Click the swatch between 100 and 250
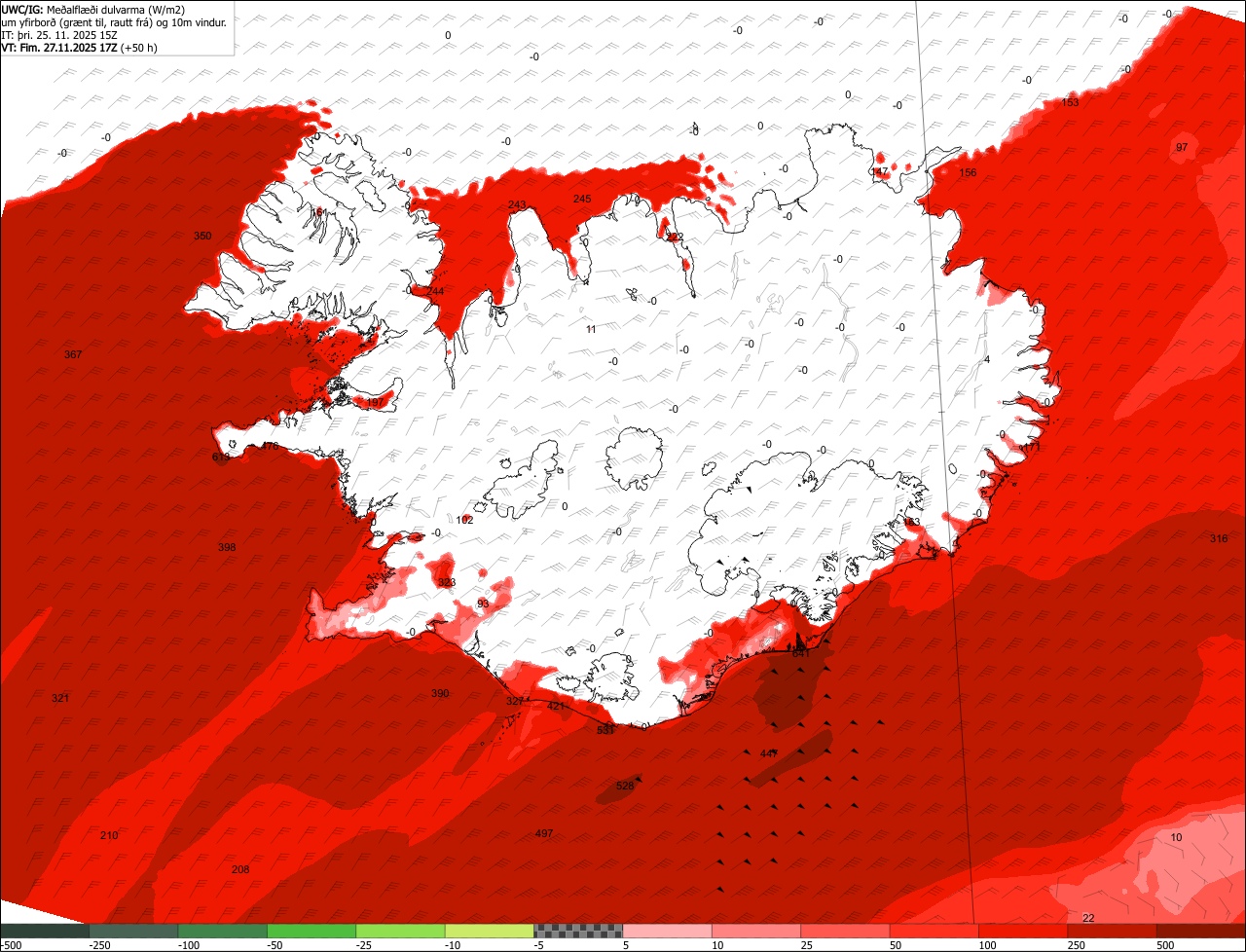Screen dimensions: 1246x952 (x=1022, y=931)
